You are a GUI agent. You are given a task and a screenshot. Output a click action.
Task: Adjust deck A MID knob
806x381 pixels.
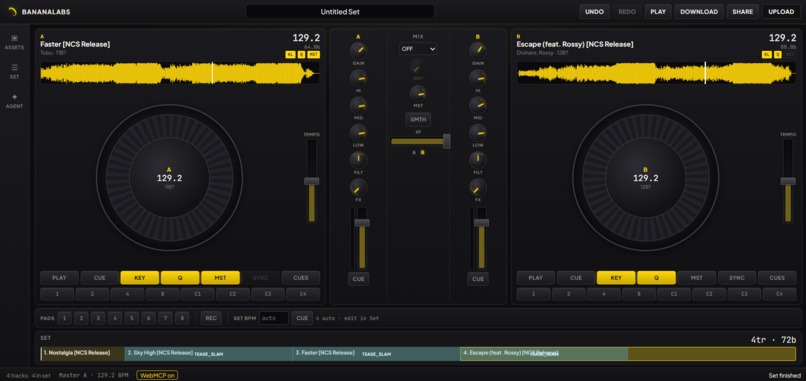[x=358, y=105]
